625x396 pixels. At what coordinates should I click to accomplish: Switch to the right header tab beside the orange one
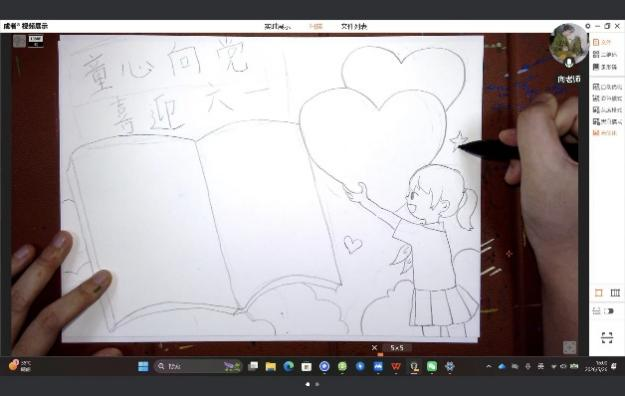354,27
